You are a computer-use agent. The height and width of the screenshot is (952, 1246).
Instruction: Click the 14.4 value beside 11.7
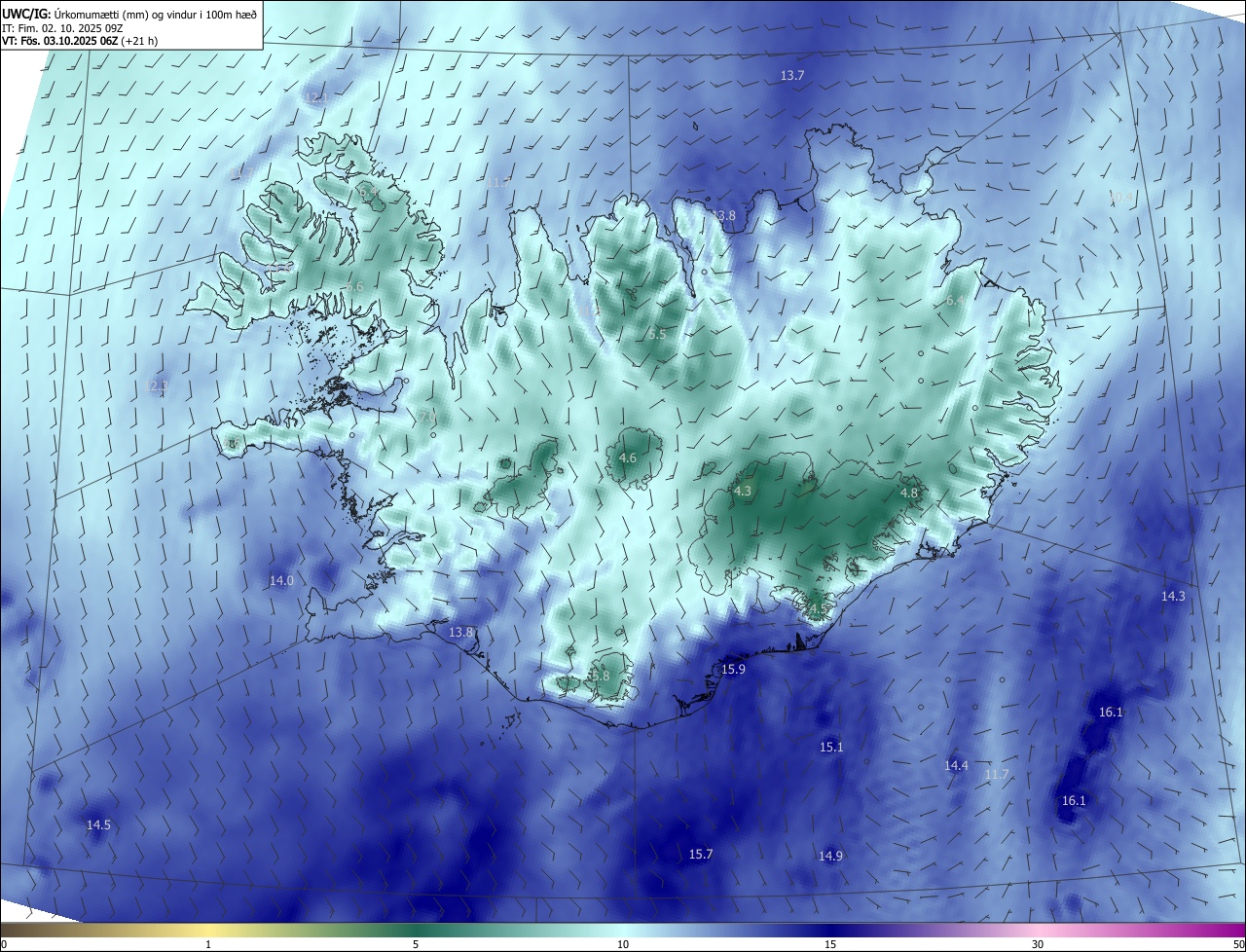coord(956,766)
